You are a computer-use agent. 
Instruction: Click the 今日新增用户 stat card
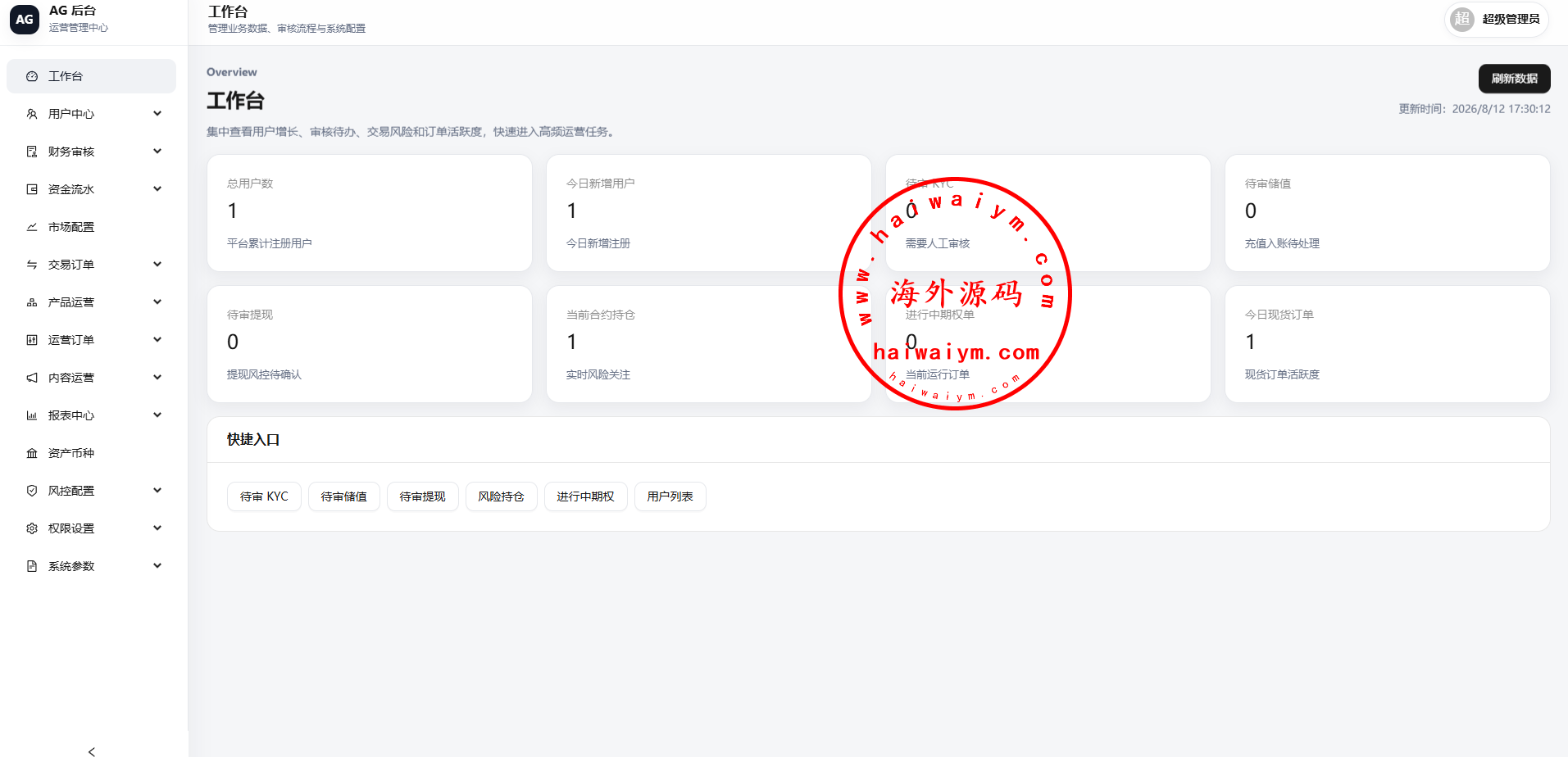(709, 213)
